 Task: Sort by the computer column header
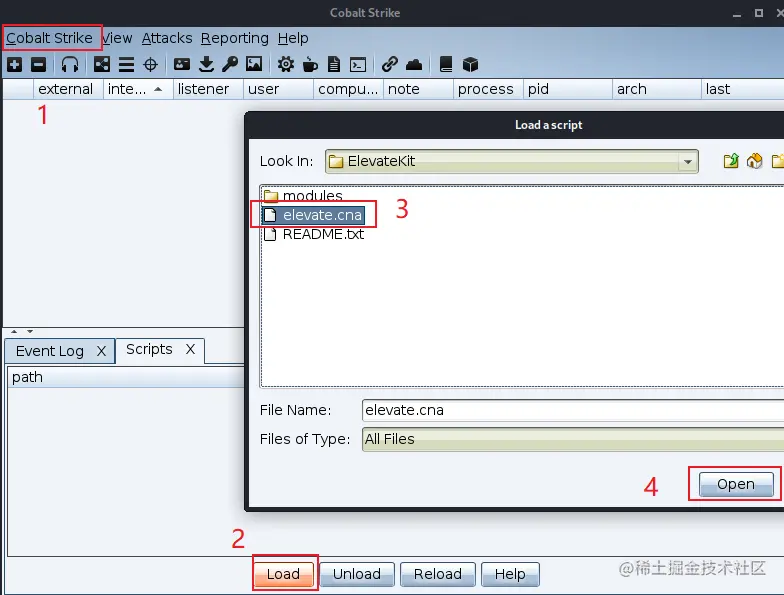(x=348, y=89)
